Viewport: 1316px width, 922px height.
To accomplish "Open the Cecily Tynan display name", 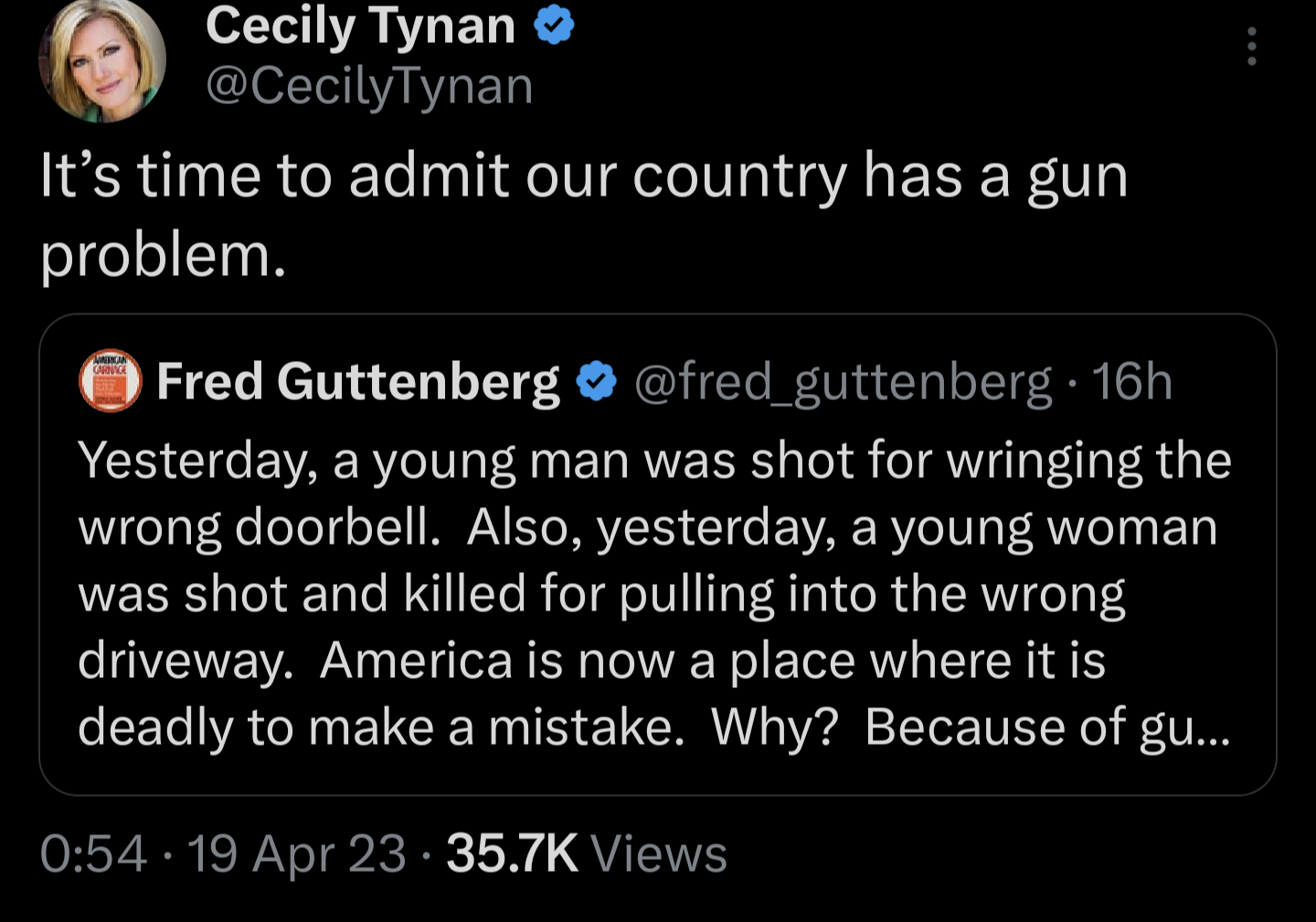I will coord(360,26).
